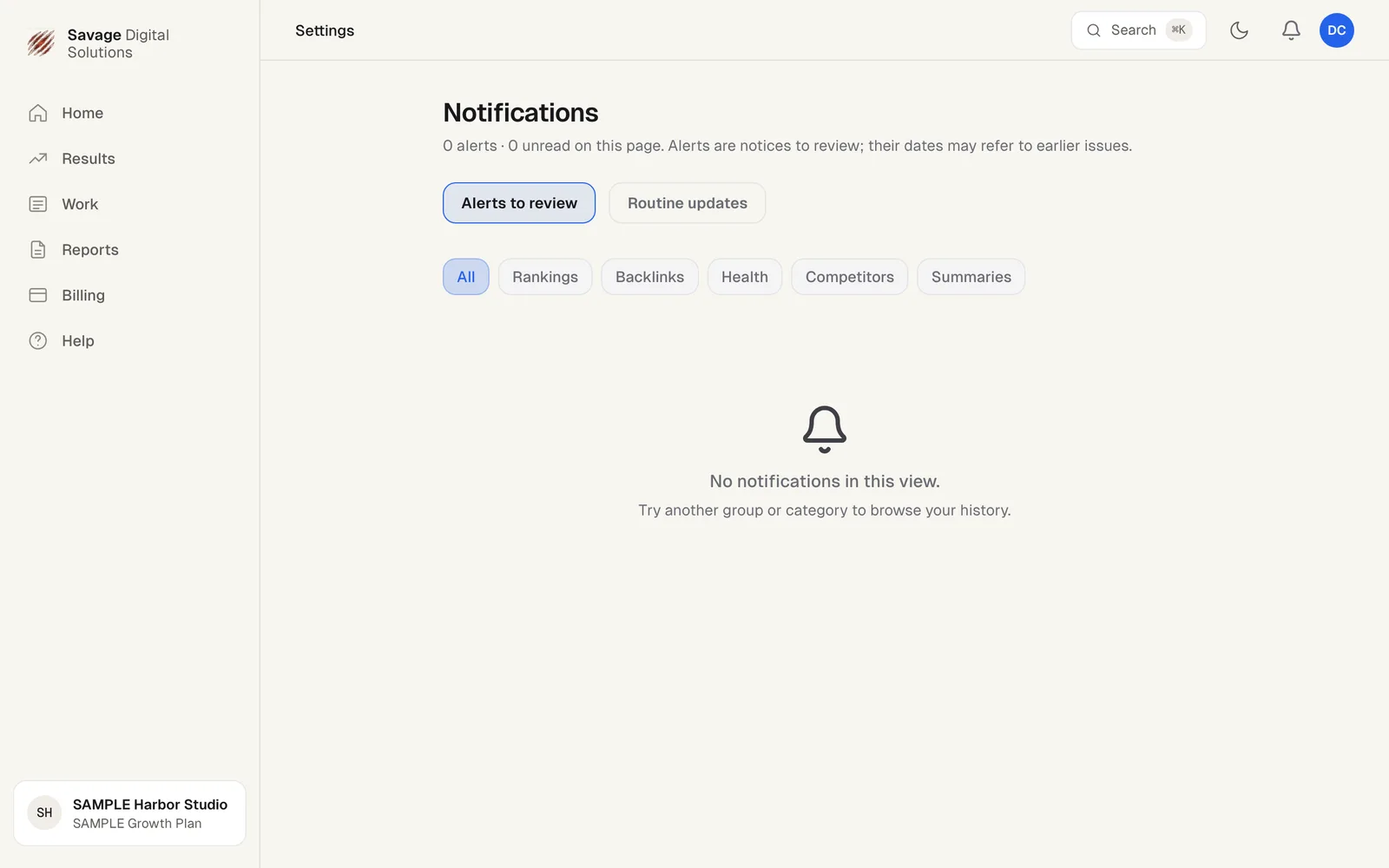1389x868 pixels.
Task: Click the Home house icon in sidebar
Action: [x=38, y=113]
